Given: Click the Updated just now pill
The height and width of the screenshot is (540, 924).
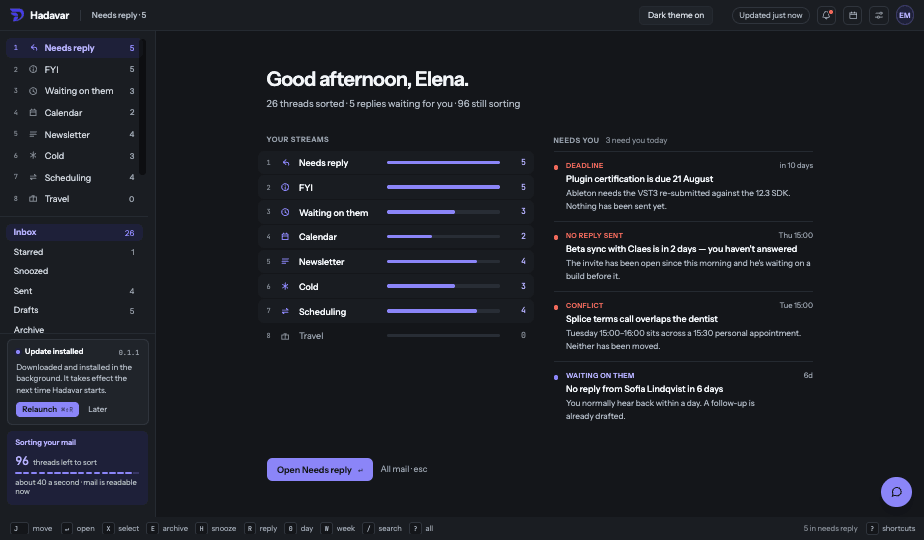Looking at the screenshot, I should 770,15.
